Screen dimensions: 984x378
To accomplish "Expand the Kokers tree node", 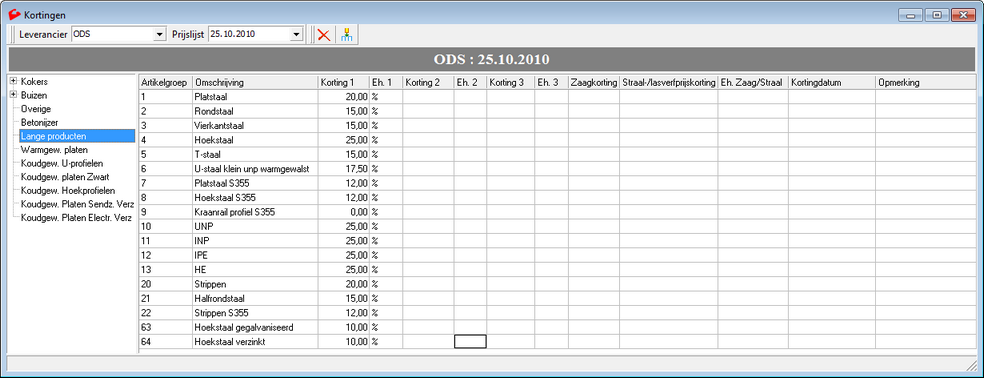I will coord(13,82).
